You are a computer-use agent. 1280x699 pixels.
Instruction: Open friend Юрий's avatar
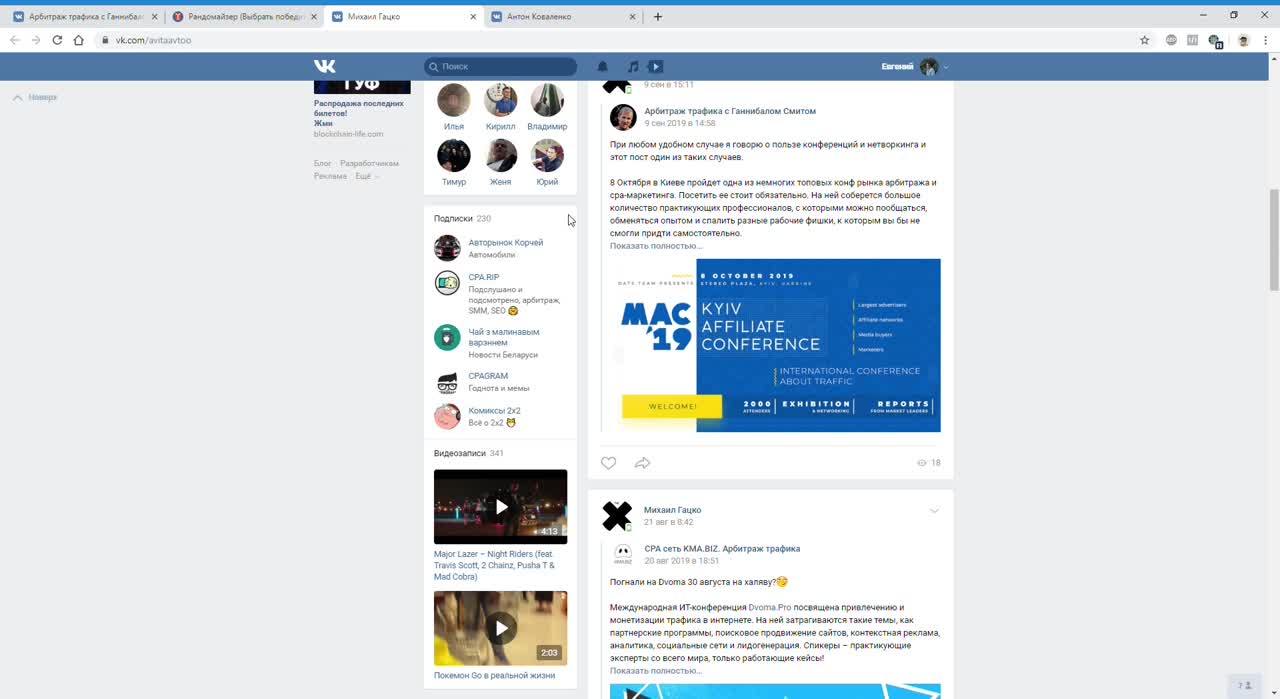click(547, 155)
